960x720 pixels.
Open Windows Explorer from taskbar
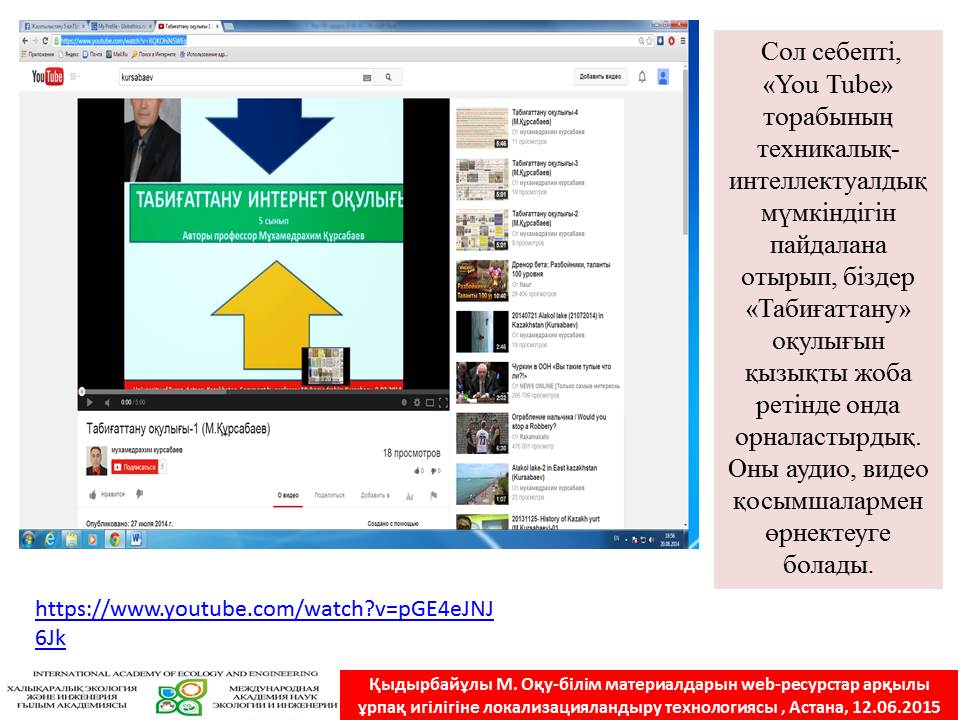[72, 539]
